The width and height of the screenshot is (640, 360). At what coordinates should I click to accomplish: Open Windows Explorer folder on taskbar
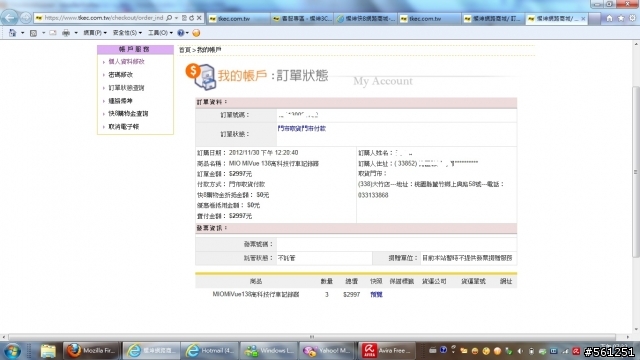tap(48, 351)
